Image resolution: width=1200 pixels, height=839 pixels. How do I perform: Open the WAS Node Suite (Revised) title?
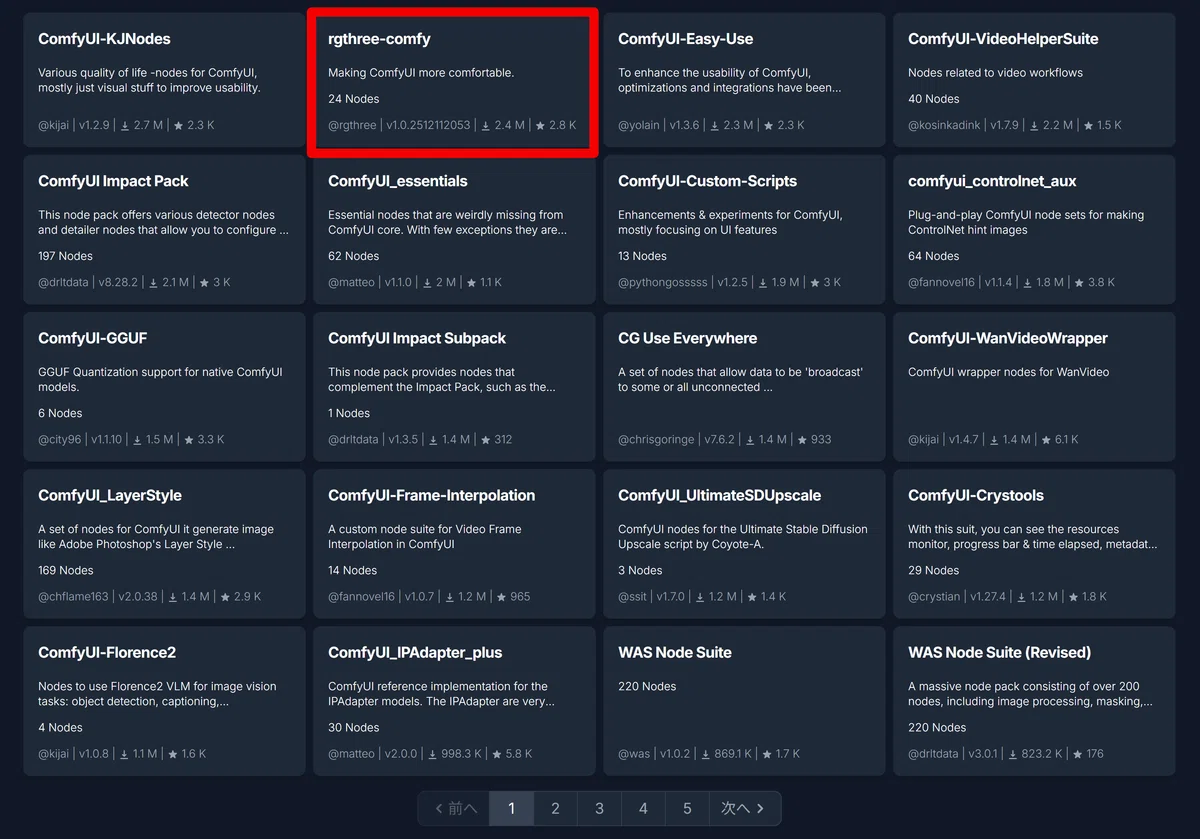[x=999, y=652]
